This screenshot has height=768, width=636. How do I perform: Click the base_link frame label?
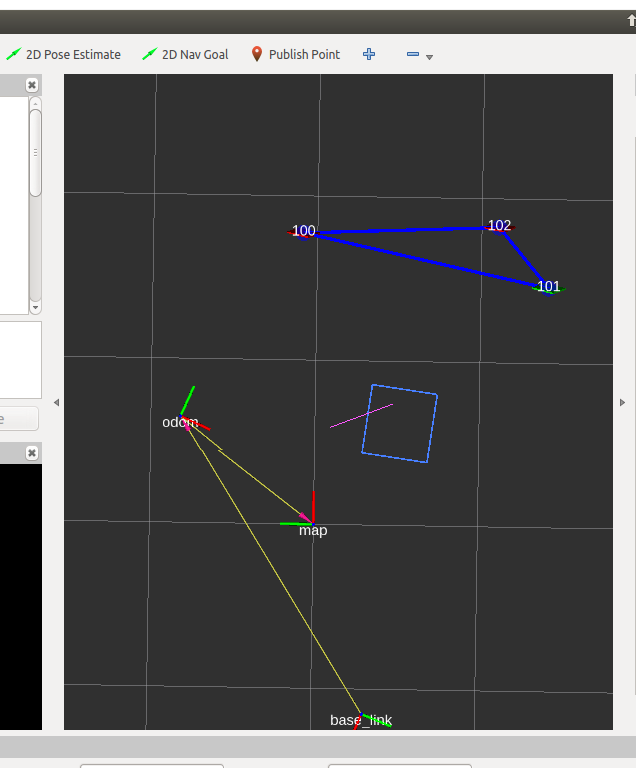(361, 720)
